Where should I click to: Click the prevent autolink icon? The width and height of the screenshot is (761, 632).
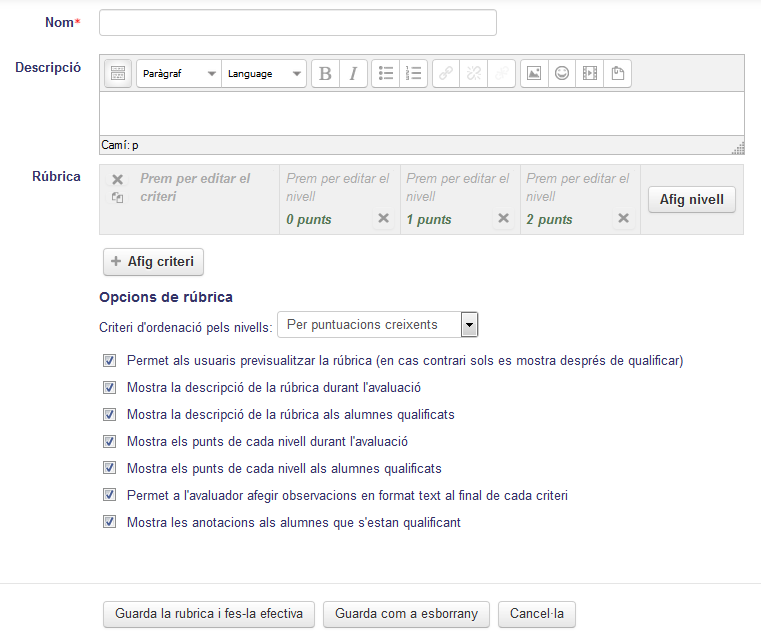pos(501,74)
